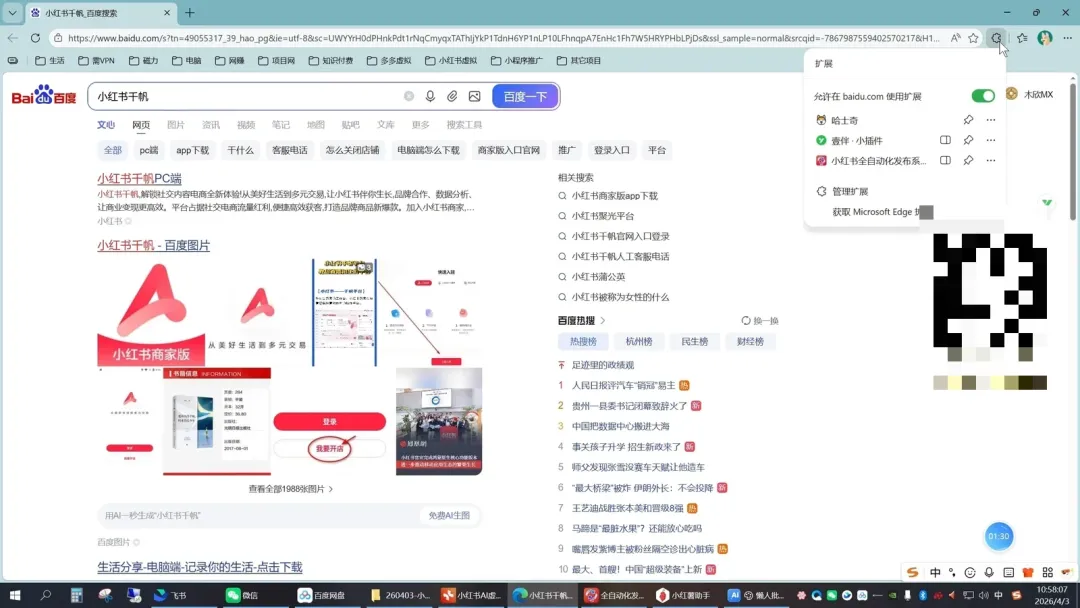Image resolution: width=1080 pixels, height=608 pixels.
Task: Switch to the 视频 search tab
Action: tap(246, 125)
